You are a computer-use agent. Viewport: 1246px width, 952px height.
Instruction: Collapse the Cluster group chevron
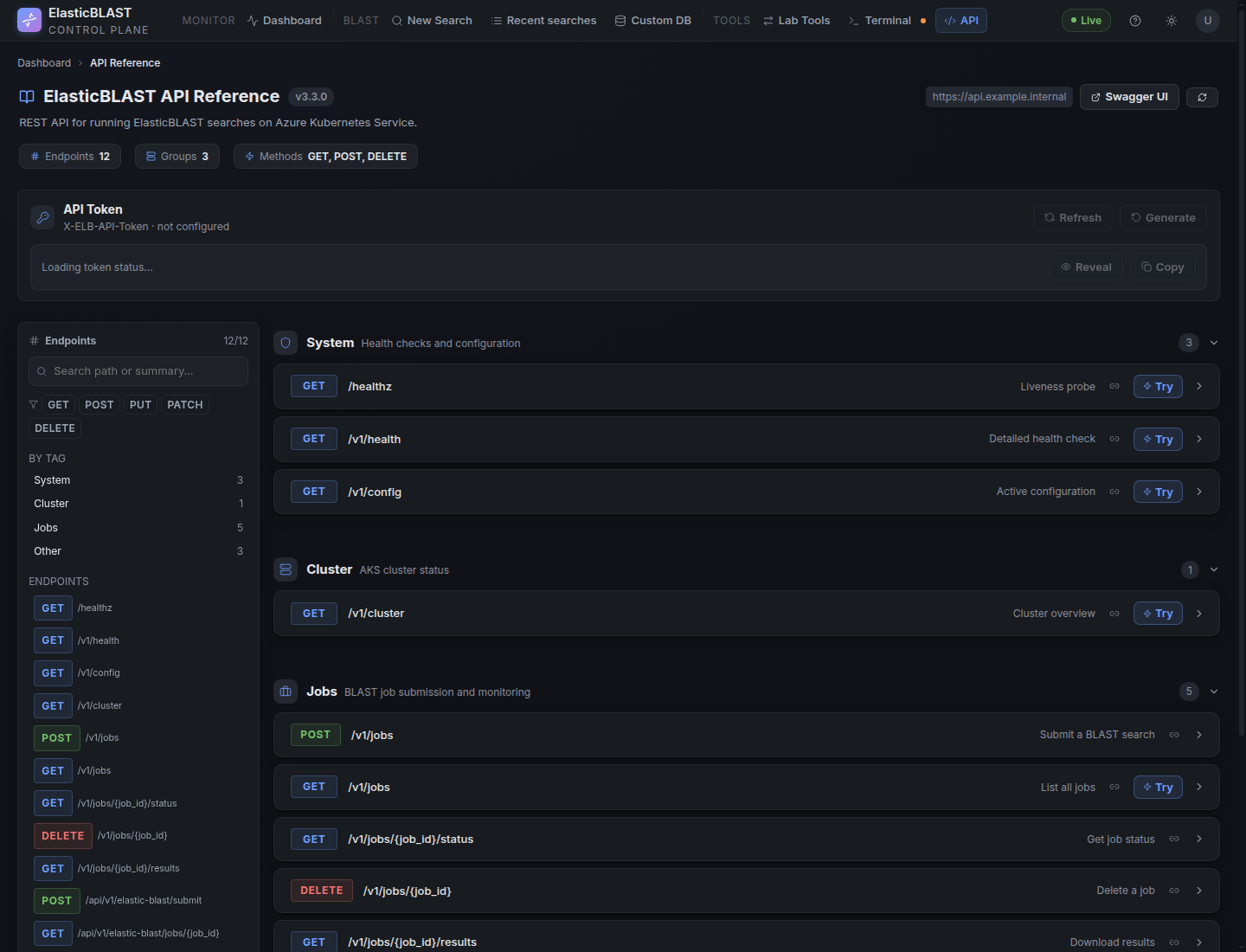coord(1214,569)
